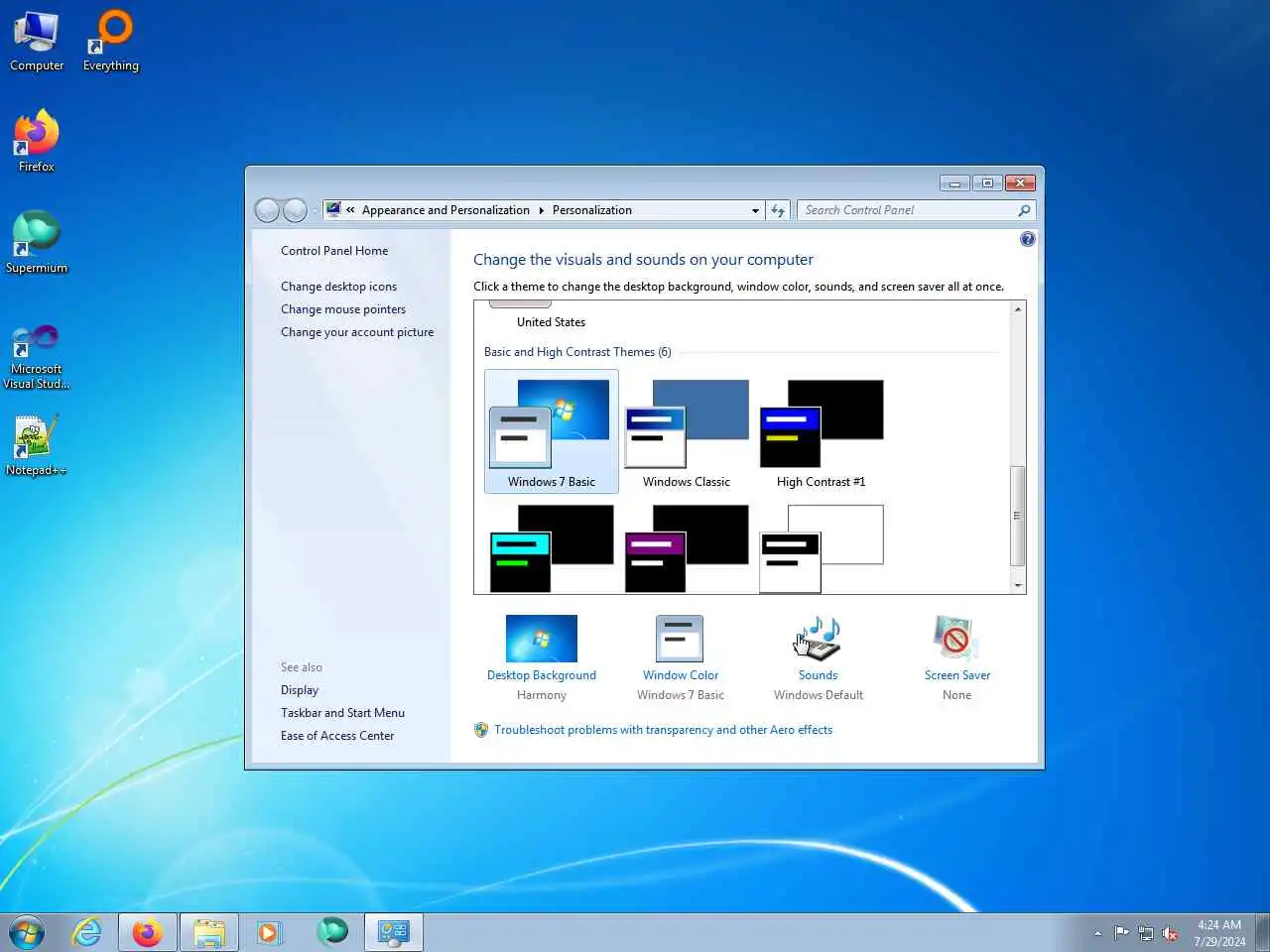This screenshot has width=1270, height=952.
Task: Open the Display link under See also
Action: click(300, 690)
